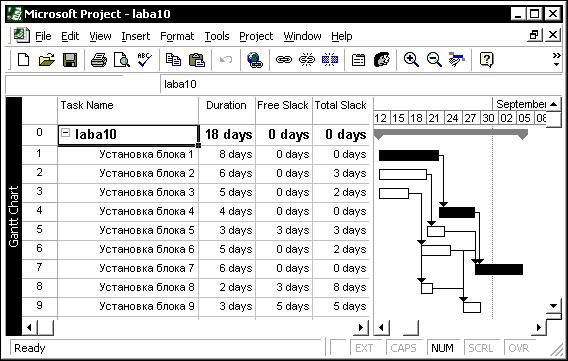Open the Help question mark icon

click(x=486, y=59)
